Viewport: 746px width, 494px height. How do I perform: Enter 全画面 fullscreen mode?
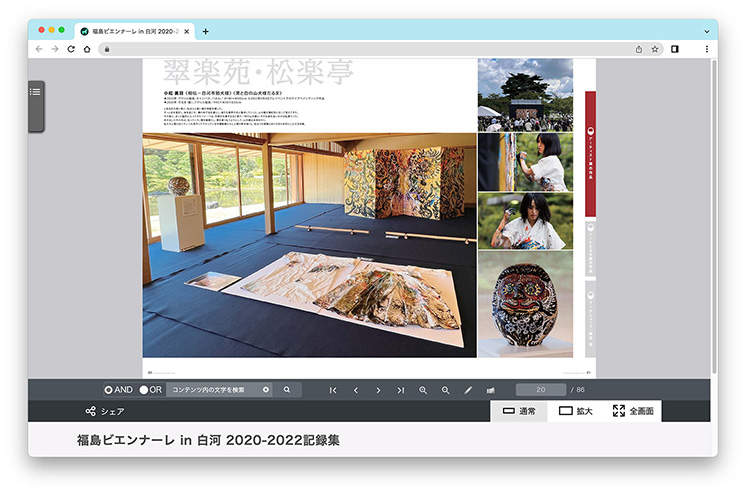[633, 411]
